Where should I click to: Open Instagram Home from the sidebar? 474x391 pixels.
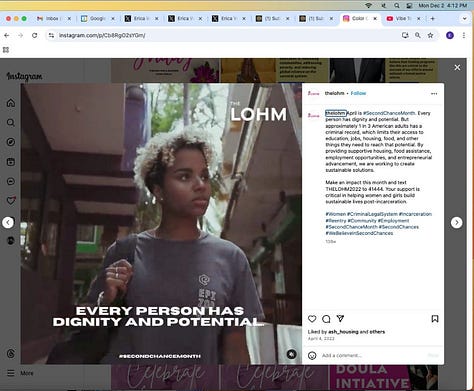11,103
